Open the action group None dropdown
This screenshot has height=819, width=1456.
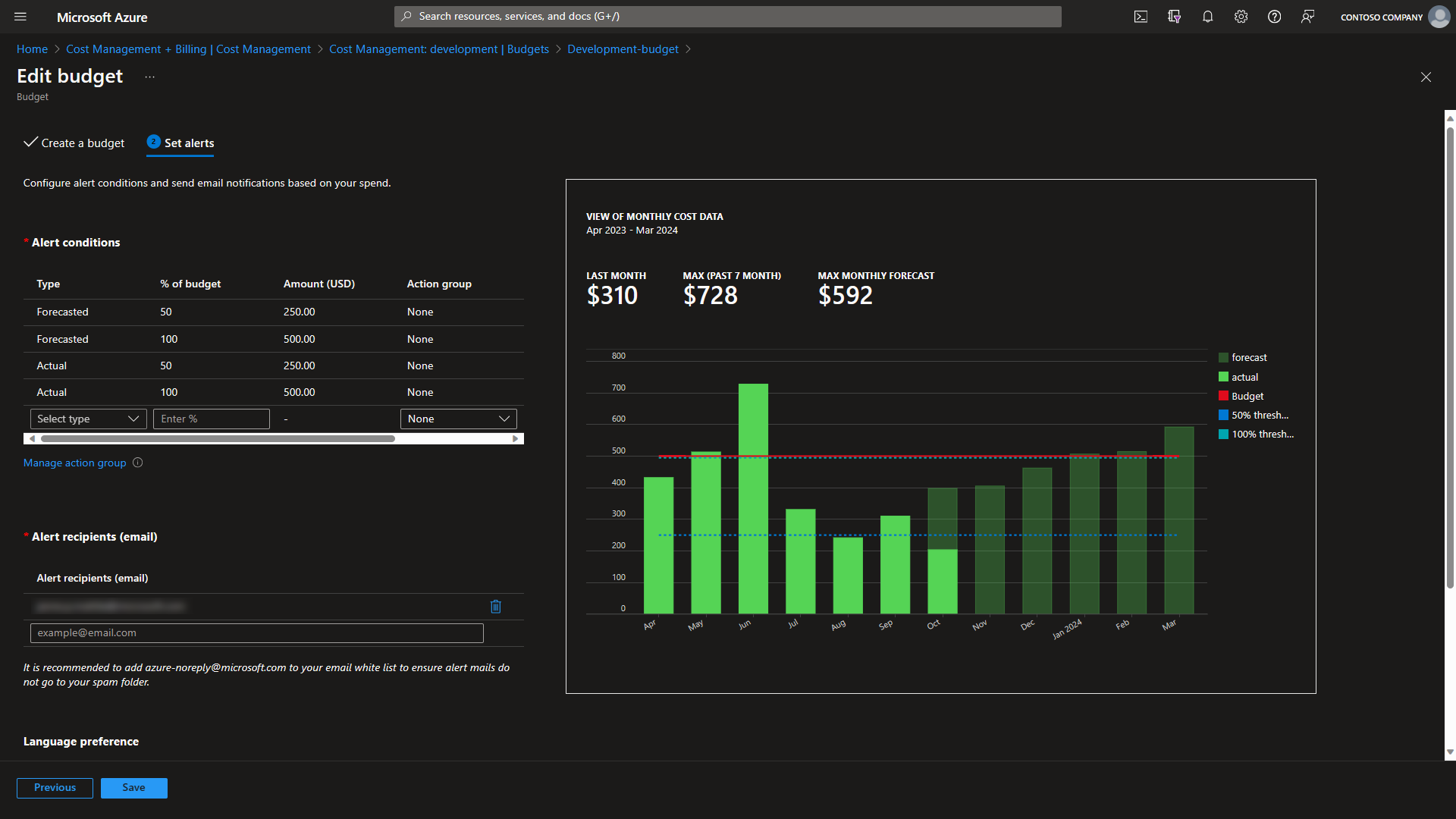458,419
